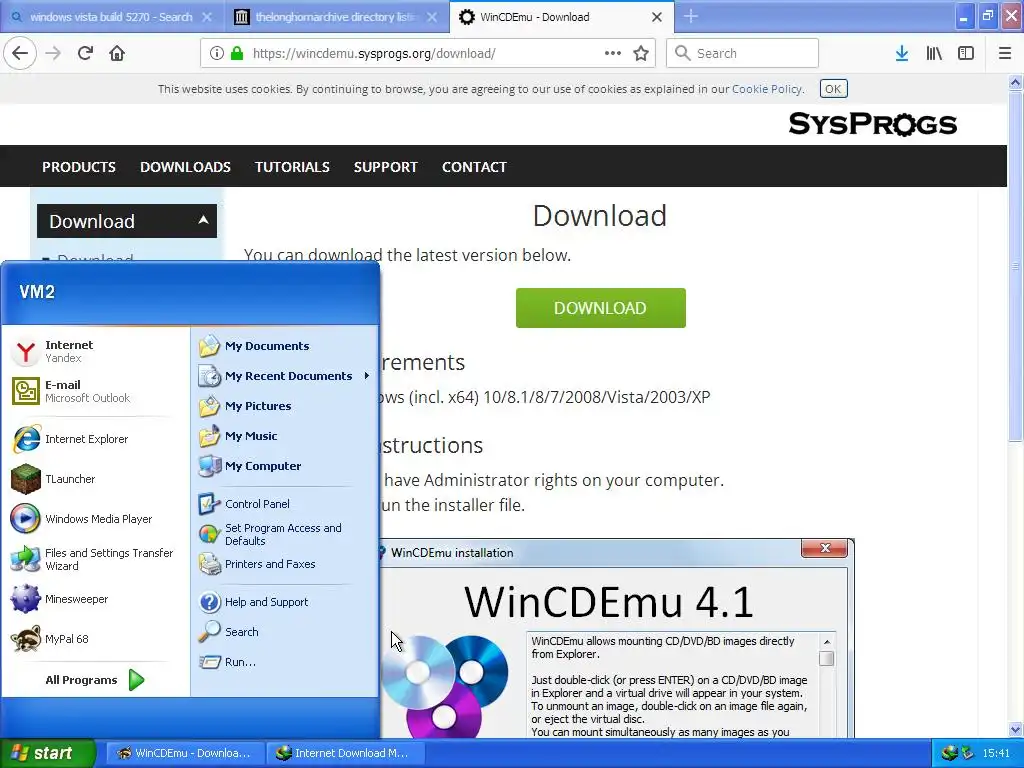Click the Windows start button
Image resolution: width=1024 pixels, height=768 pixels.
(x=47, y=753)
